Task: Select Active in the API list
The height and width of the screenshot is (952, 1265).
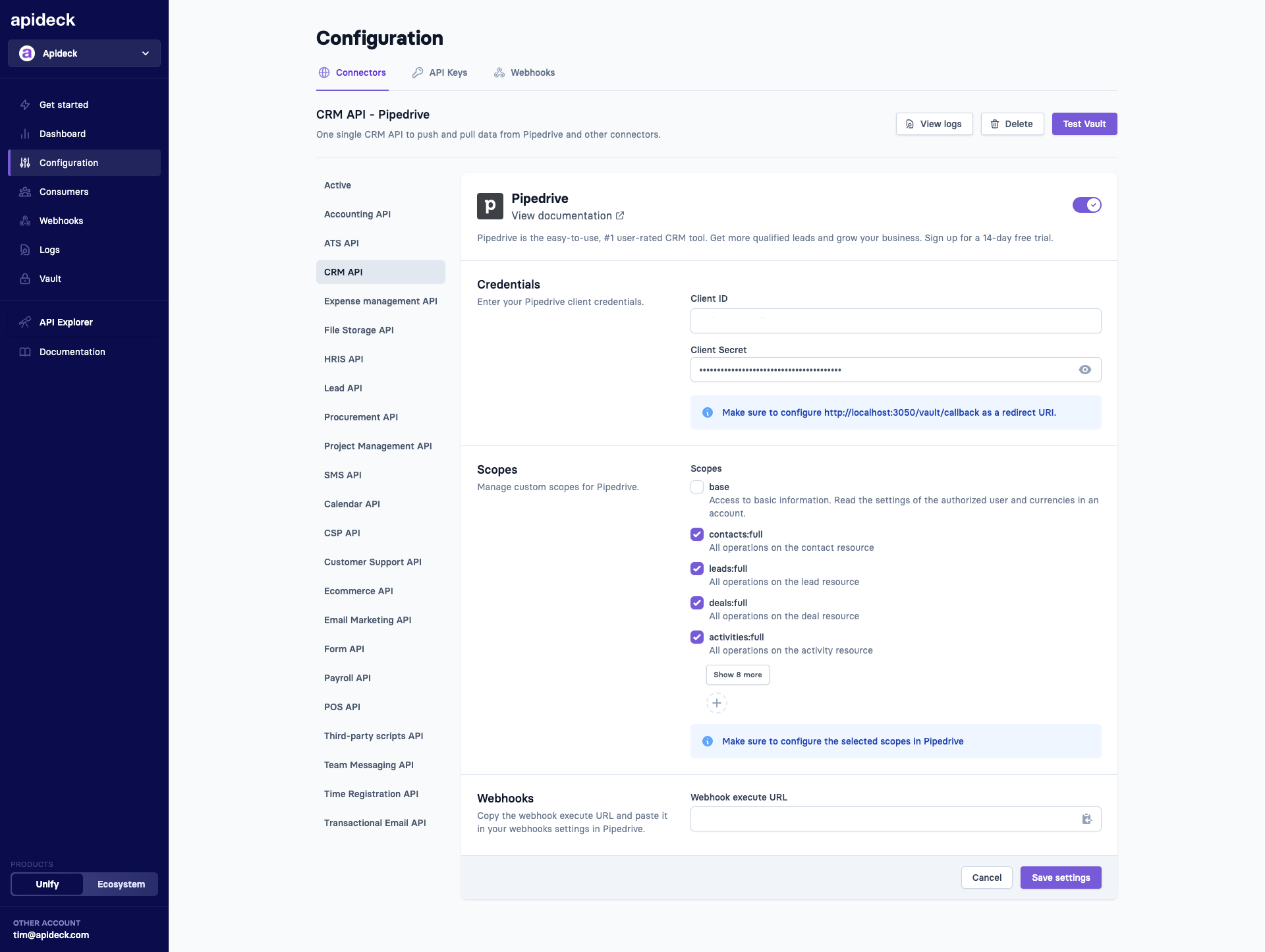Action: coord(381,185)
